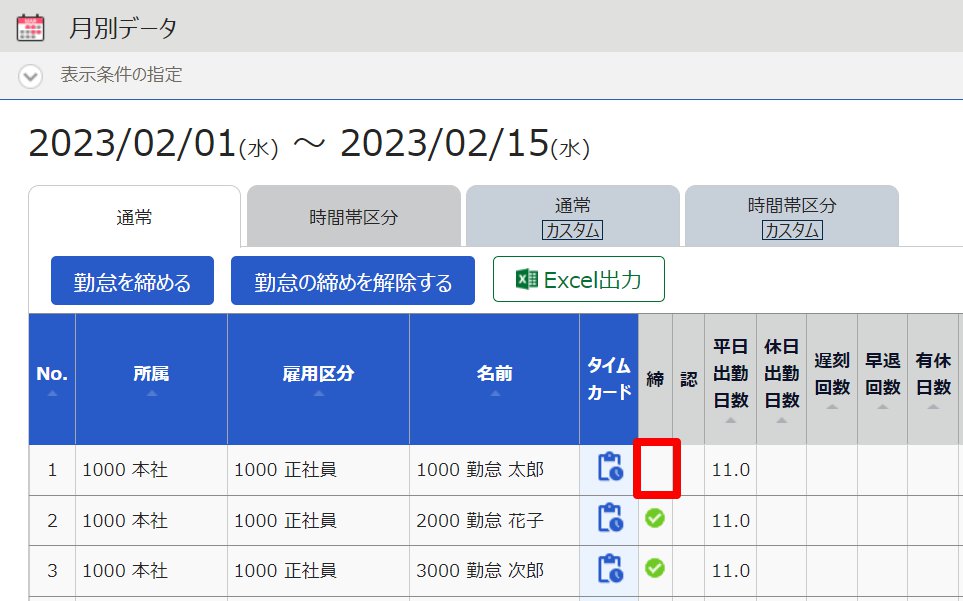
Task: Open the 表示条件の指定 section label
Action: (121, 75)
